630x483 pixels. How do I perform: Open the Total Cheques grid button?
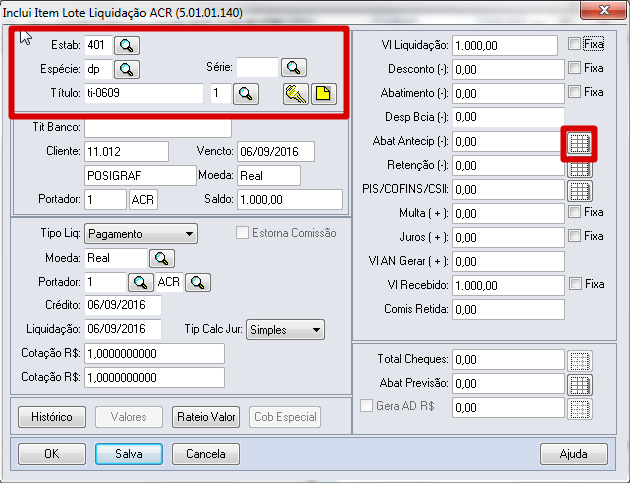click(579, 361)
